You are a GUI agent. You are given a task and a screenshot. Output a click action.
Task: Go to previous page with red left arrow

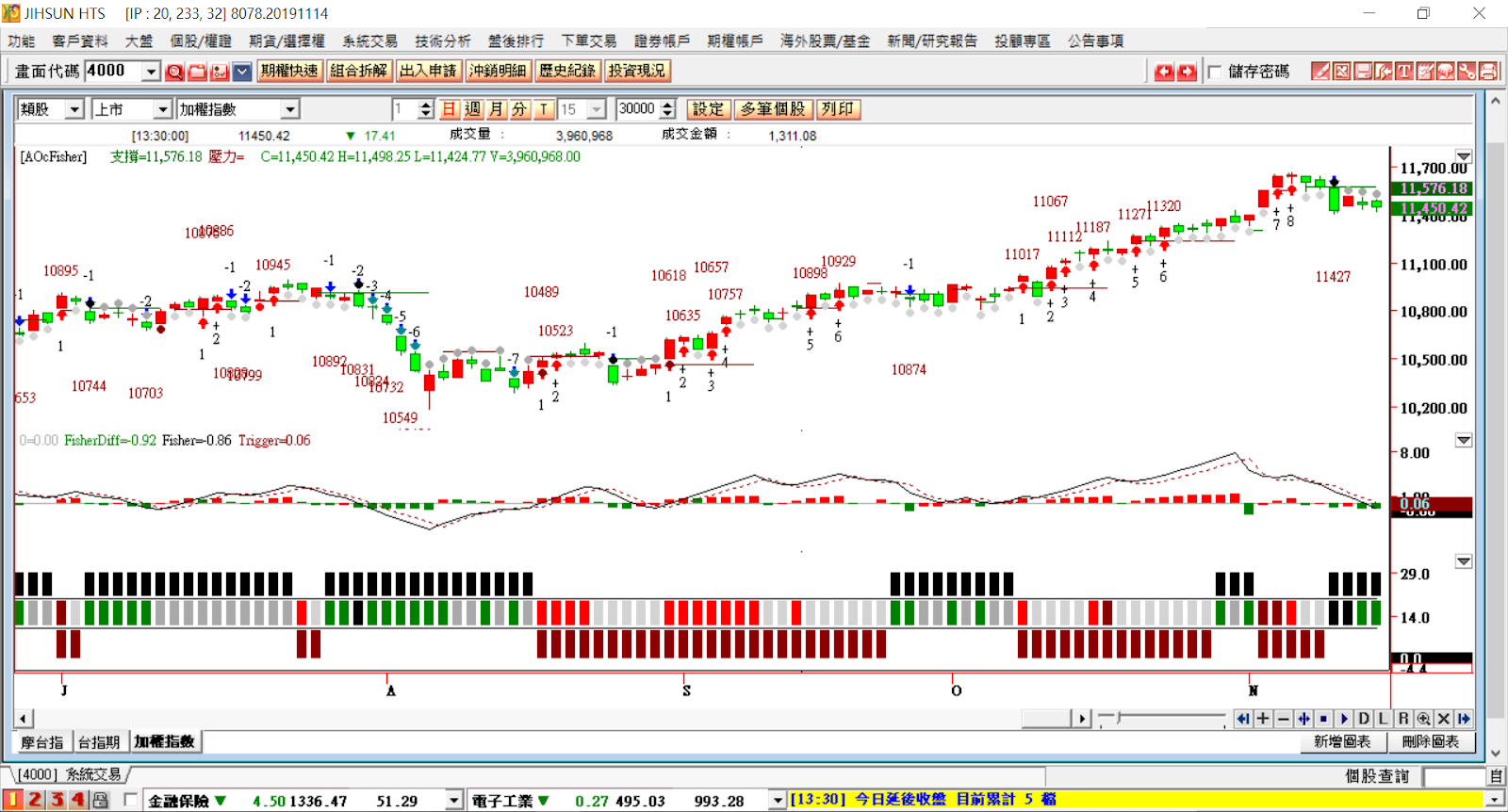coord(1164,72)
